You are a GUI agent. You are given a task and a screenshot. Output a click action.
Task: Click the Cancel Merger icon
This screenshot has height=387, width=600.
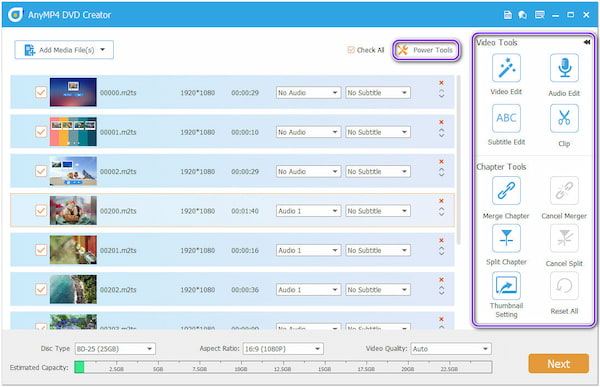point(564,191)
